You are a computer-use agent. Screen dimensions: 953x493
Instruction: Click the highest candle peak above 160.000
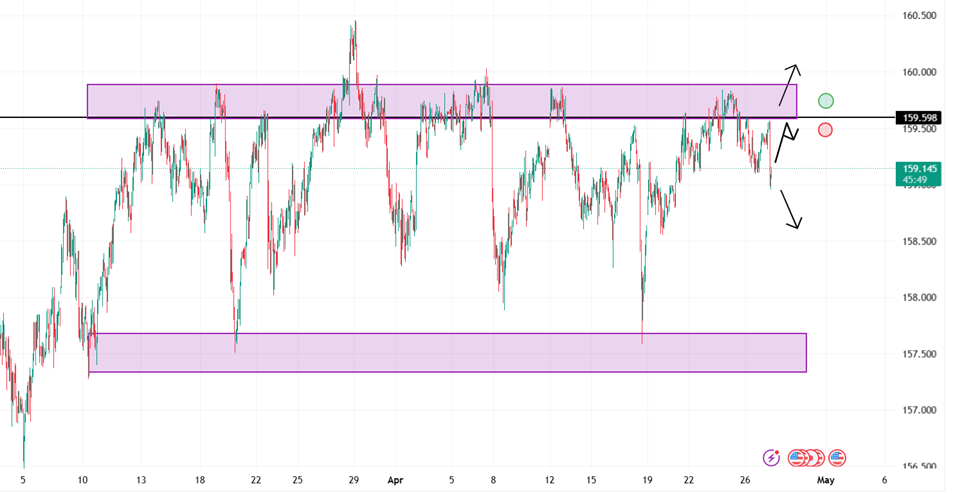click(x=355, y=24)
